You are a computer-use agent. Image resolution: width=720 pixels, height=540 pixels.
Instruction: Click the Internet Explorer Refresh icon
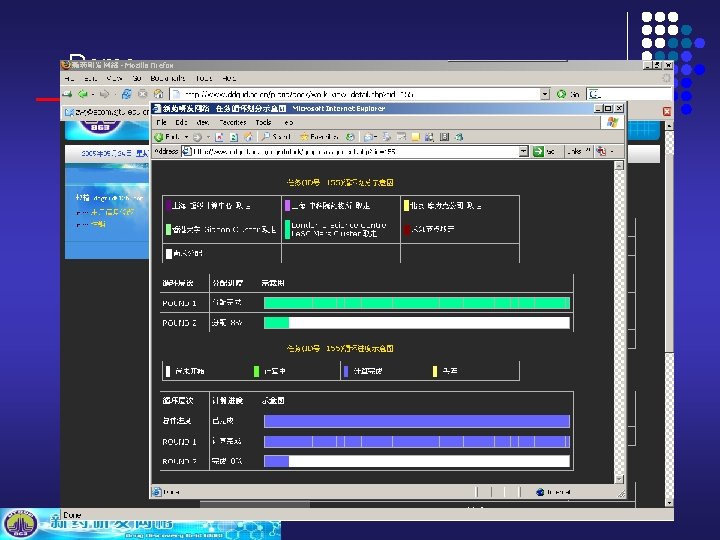[234, 137]
